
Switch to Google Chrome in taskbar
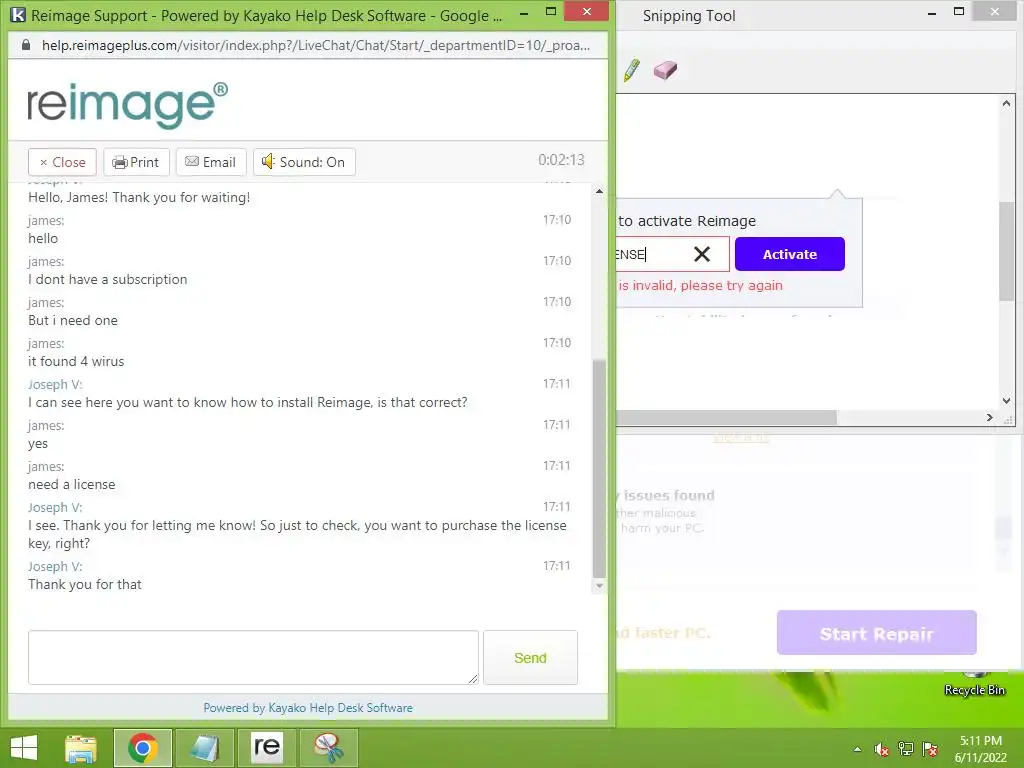[142, 748]
